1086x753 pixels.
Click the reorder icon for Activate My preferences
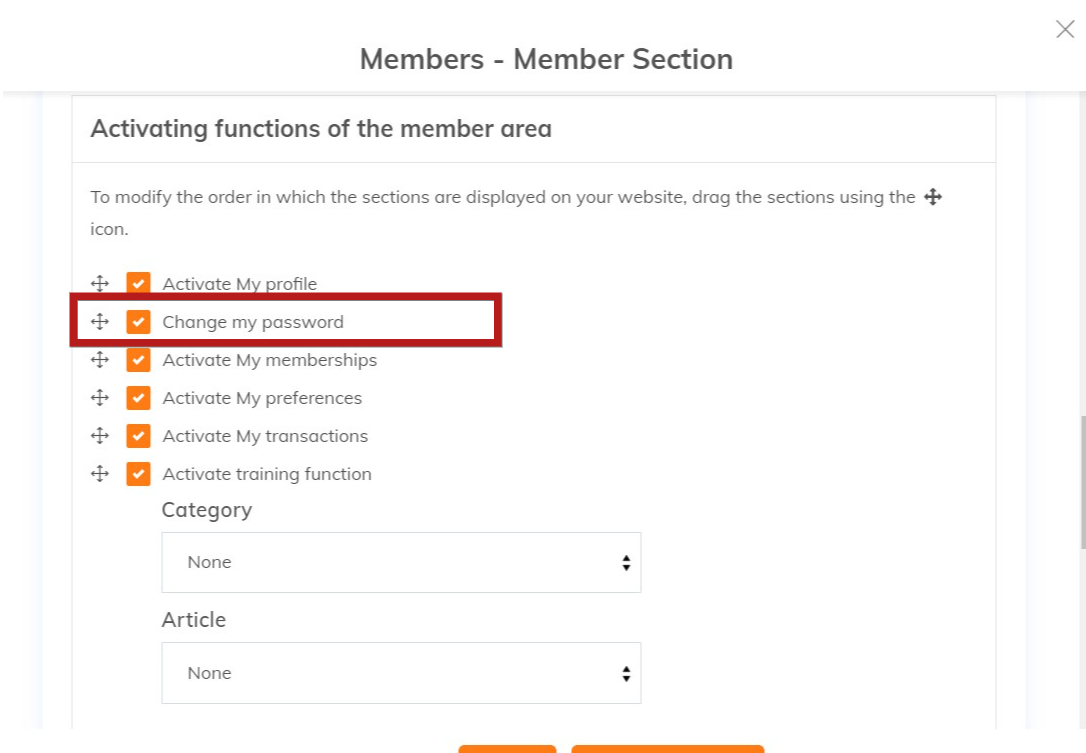tap(99, 398)
